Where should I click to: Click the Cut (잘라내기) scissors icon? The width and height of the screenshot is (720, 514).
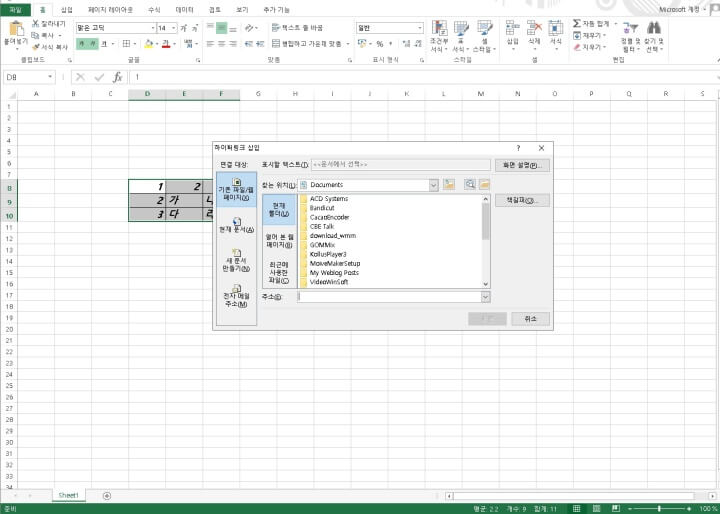pos(35,23)
